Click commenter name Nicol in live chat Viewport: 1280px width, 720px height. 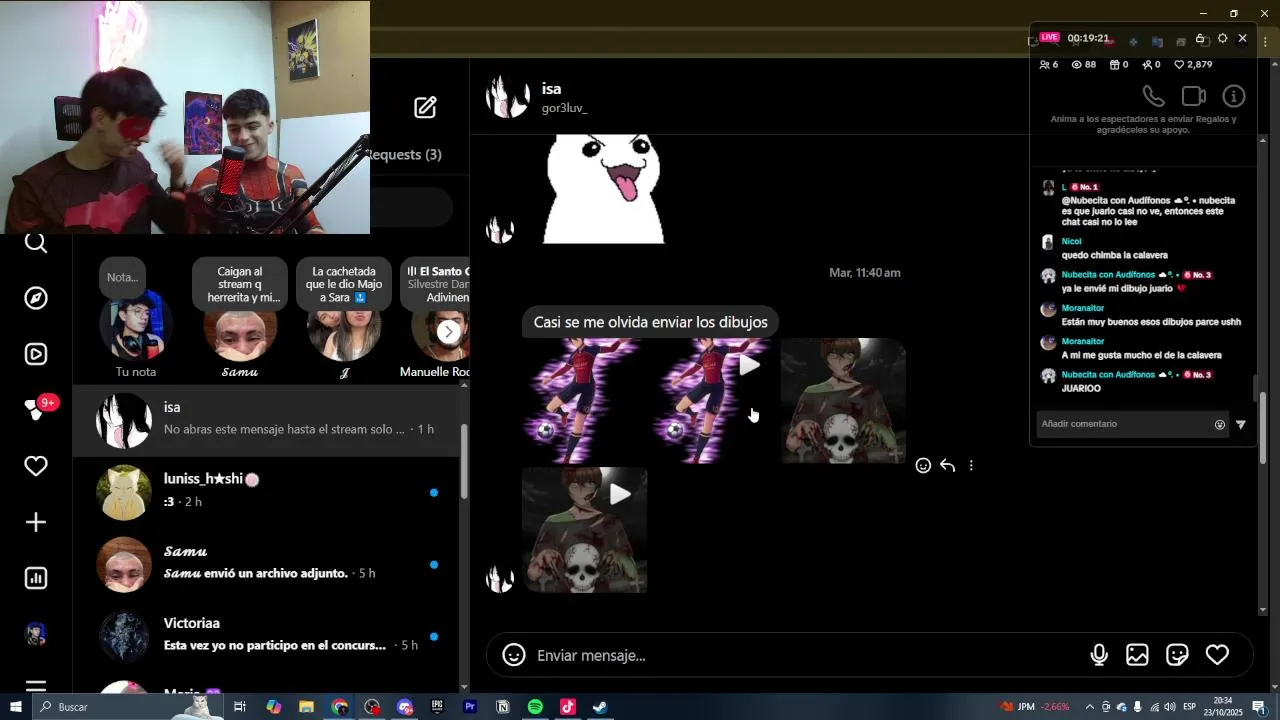point(1072,241)
